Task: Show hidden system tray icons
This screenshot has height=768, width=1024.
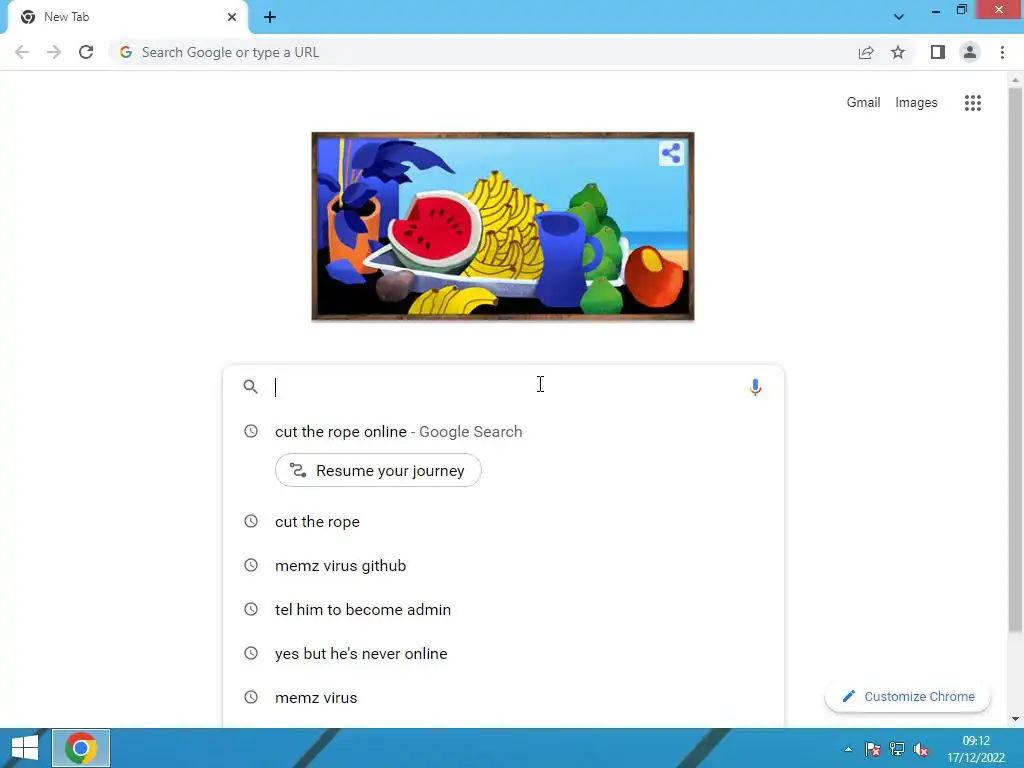Action: 848,749
